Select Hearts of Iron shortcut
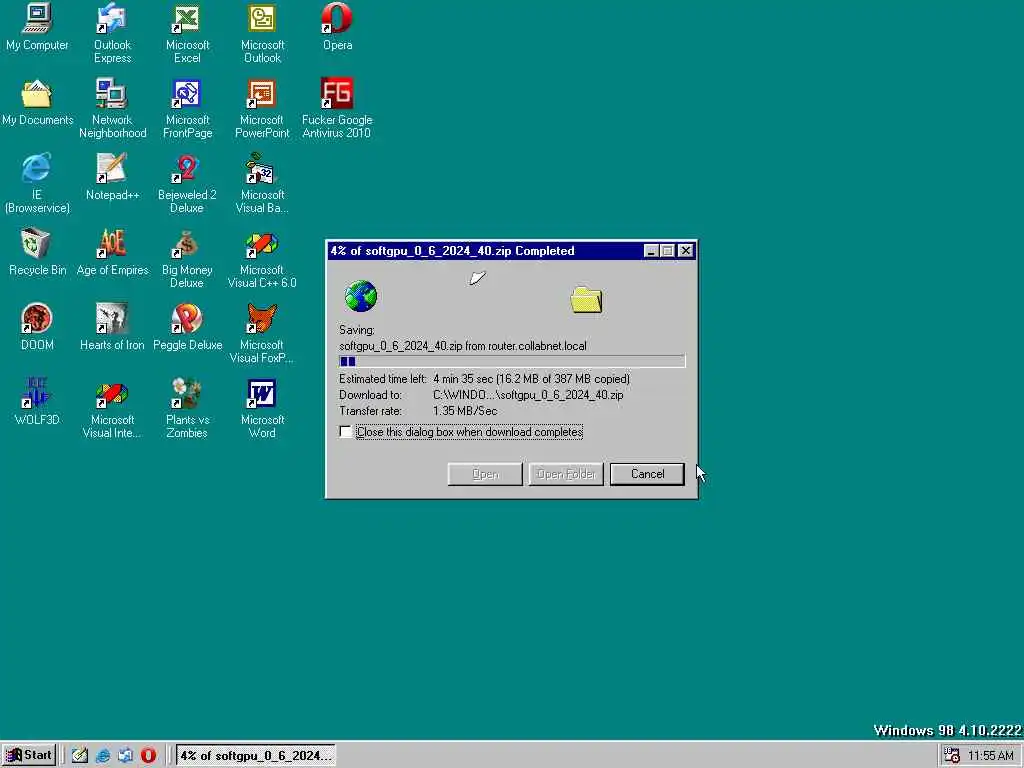 (x=112, y=328)
